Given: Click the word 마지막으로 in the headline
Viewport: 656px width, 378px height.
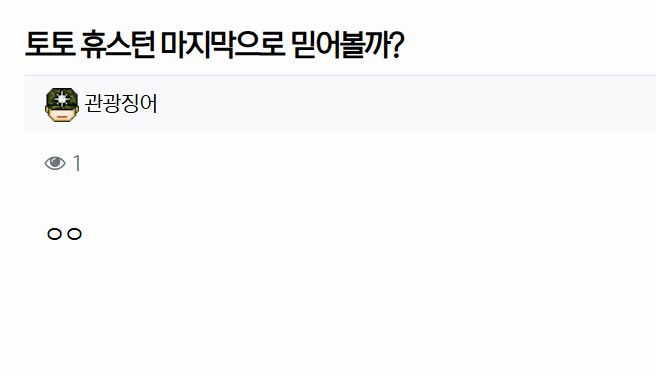Looking at the screenshot, I should point(223,44).
